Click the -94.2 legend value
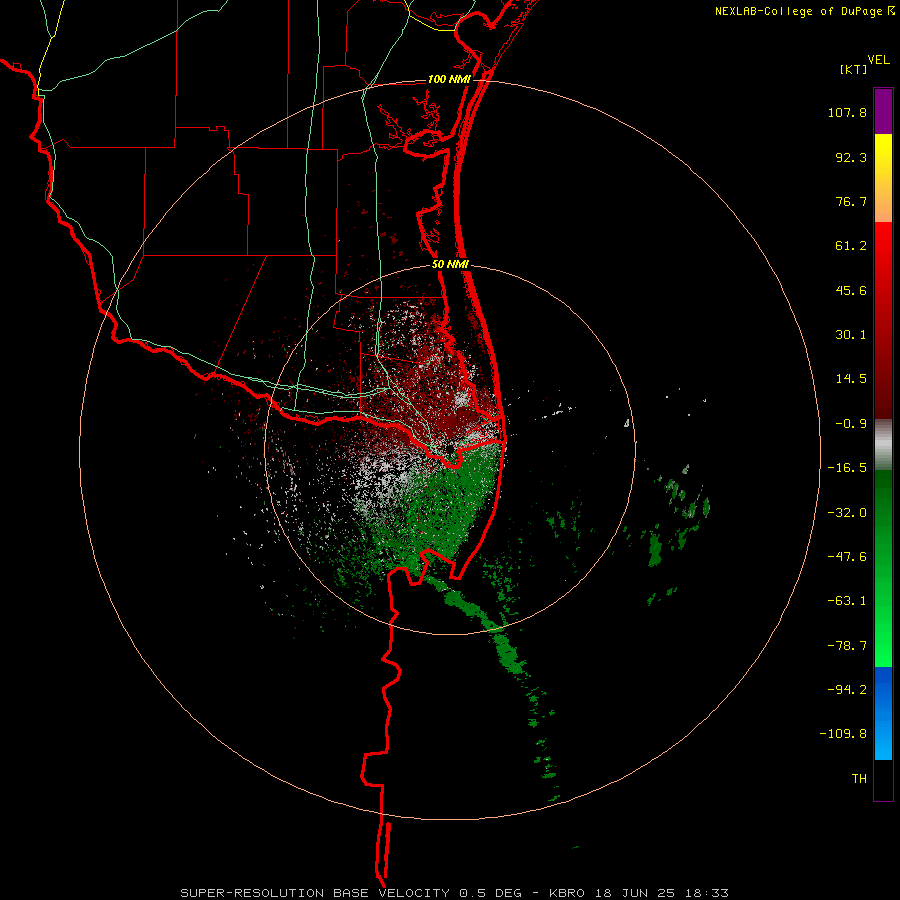The image size is (900, 900). click(847, 689)
